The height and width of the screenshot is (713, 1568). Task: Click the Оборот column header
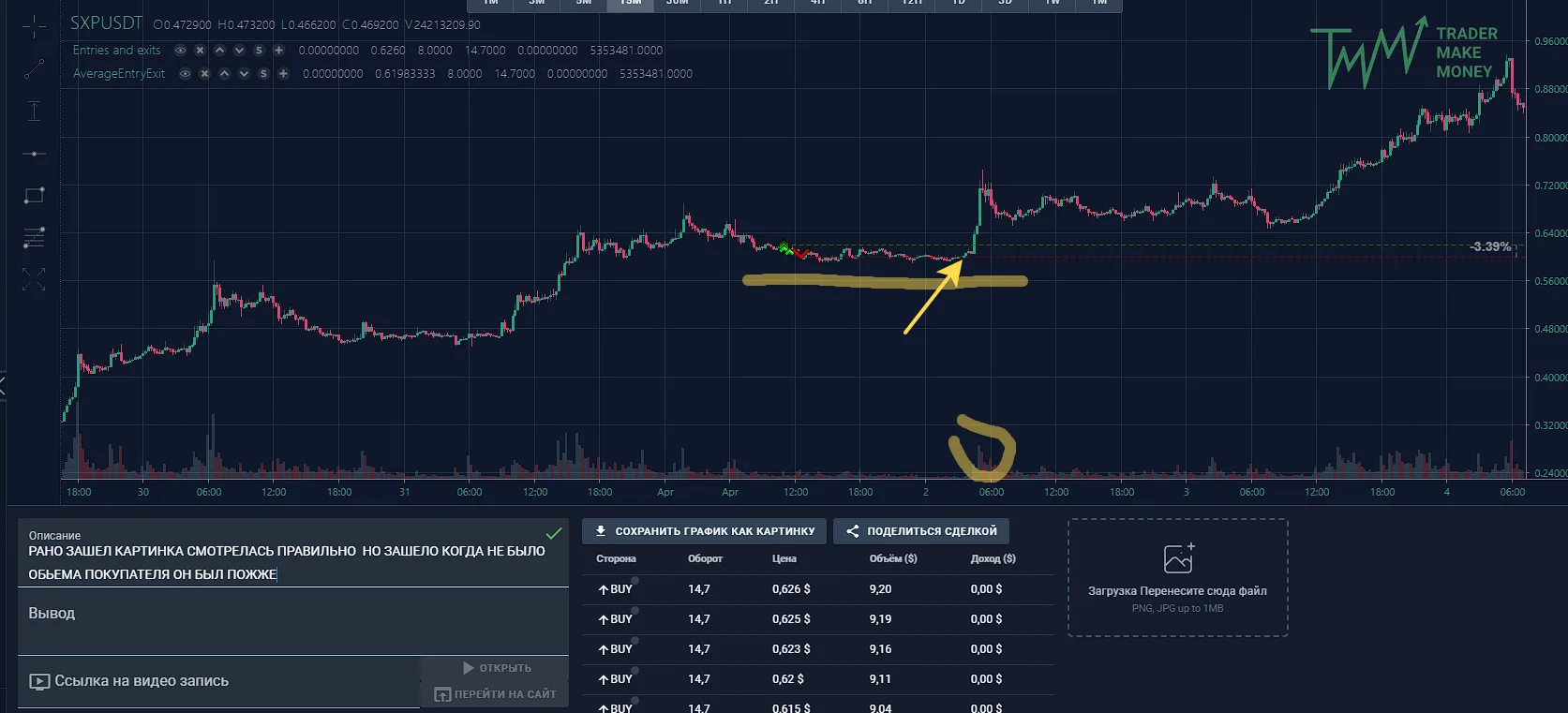coord(706,558)
